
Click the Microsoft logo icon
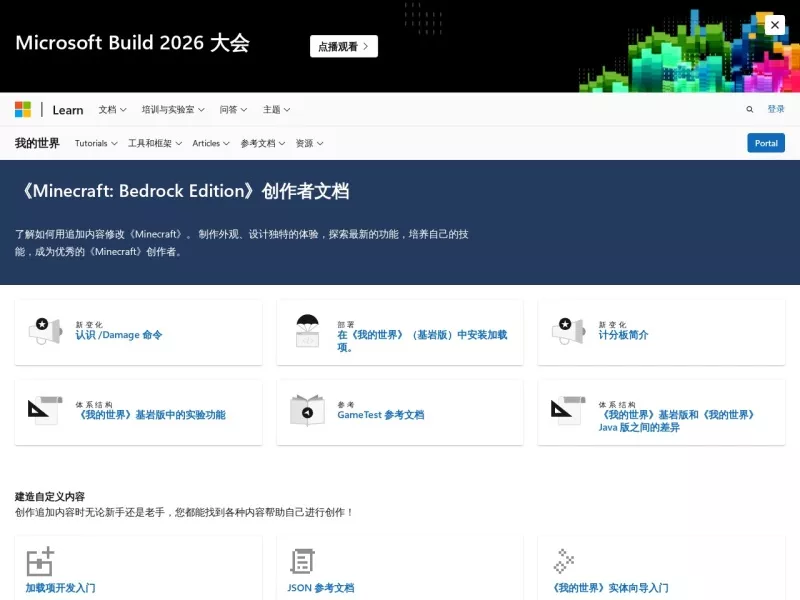[x=23, y=109]
